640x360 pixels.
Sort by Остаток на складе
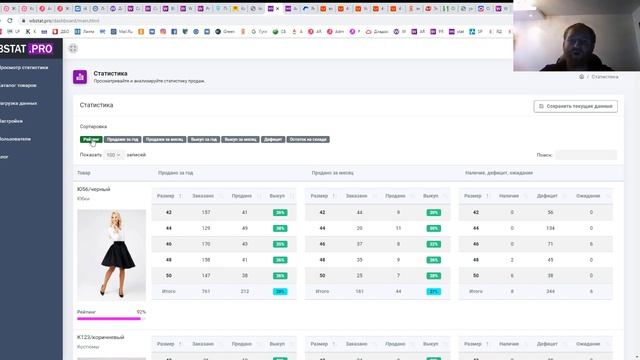click(x=308, y=140)
